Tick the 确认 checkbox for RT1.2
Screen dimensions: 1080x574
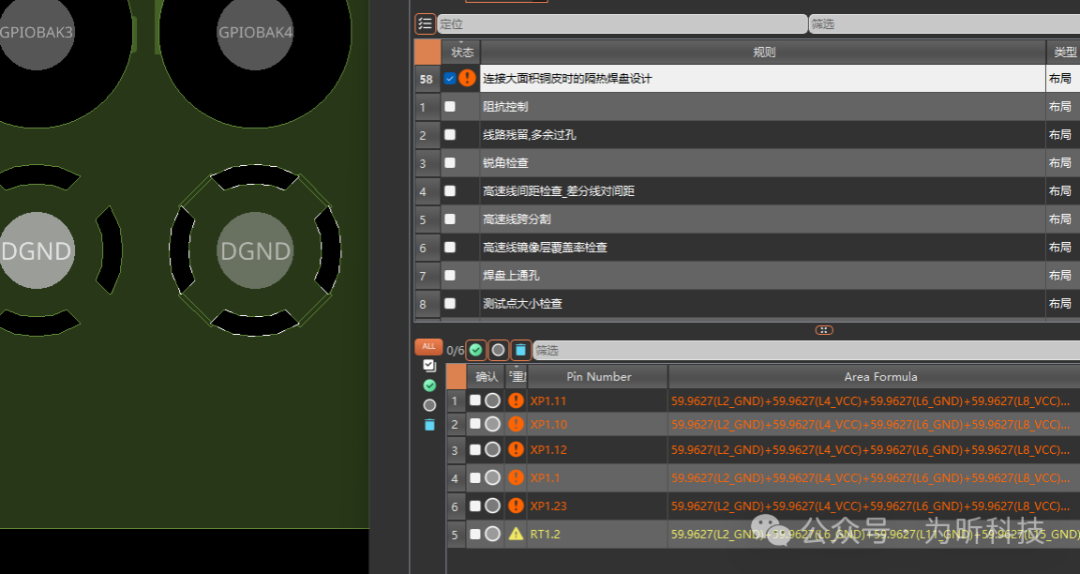point(475,533)
